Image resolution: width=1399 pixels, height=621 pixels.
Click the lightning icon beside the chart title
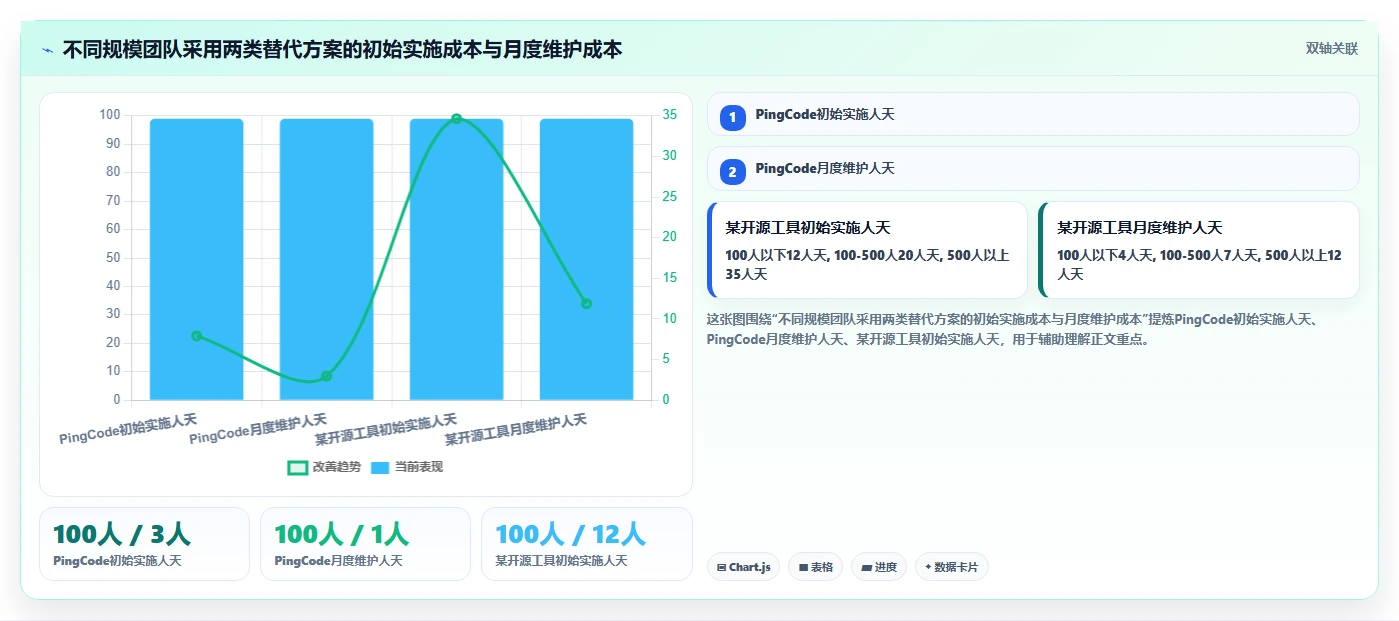[47, 50]
